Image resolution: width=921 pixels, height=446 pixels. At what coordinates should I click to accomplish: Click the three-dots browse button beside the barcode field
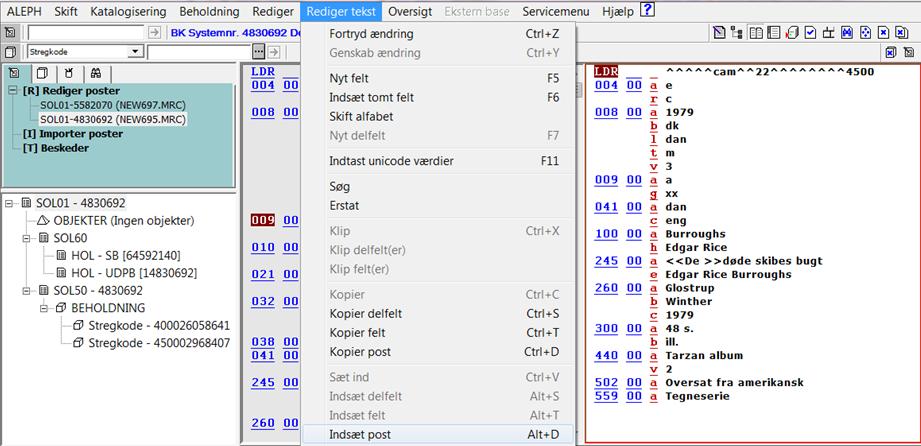(258, 52)
